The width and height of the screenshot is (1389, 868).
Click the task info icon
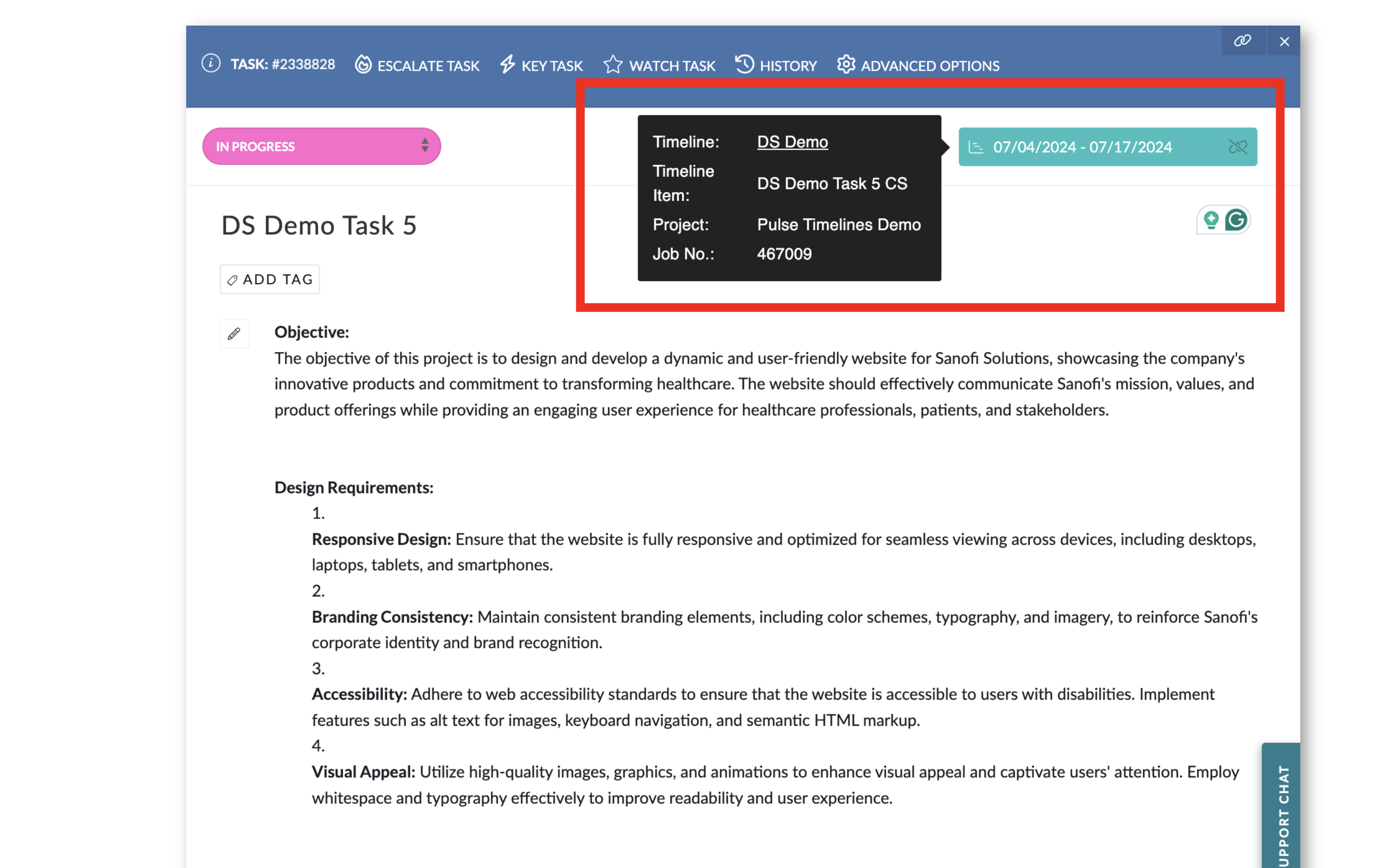[x=211, y=63]
